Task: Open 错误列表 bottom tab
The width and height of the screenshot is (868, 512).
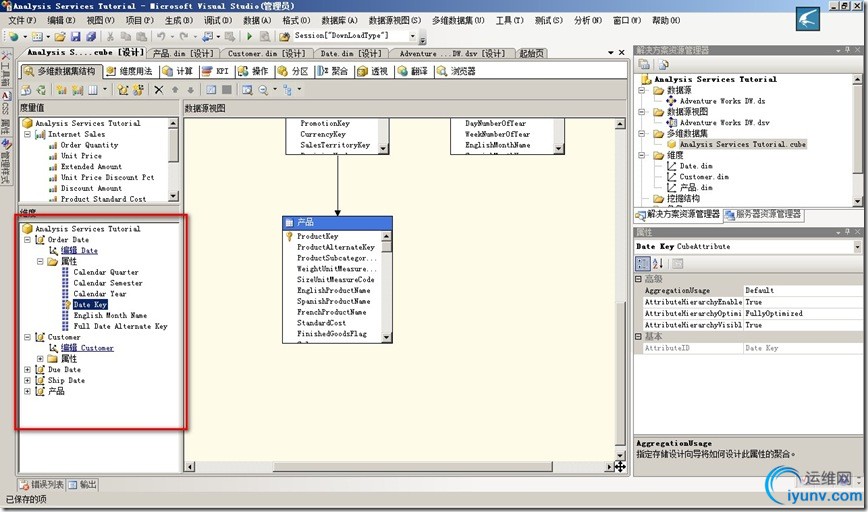Action: pos(42,485)
